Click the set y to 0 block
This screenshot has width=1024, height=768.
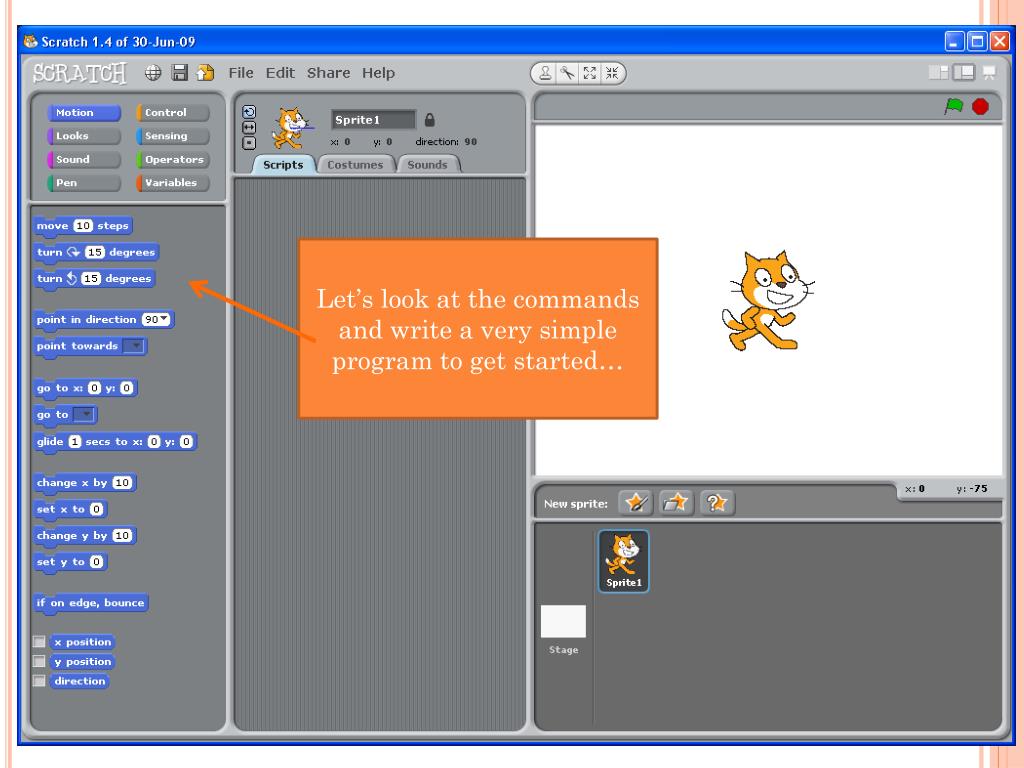pyautogui.click(x=70, y=562)
